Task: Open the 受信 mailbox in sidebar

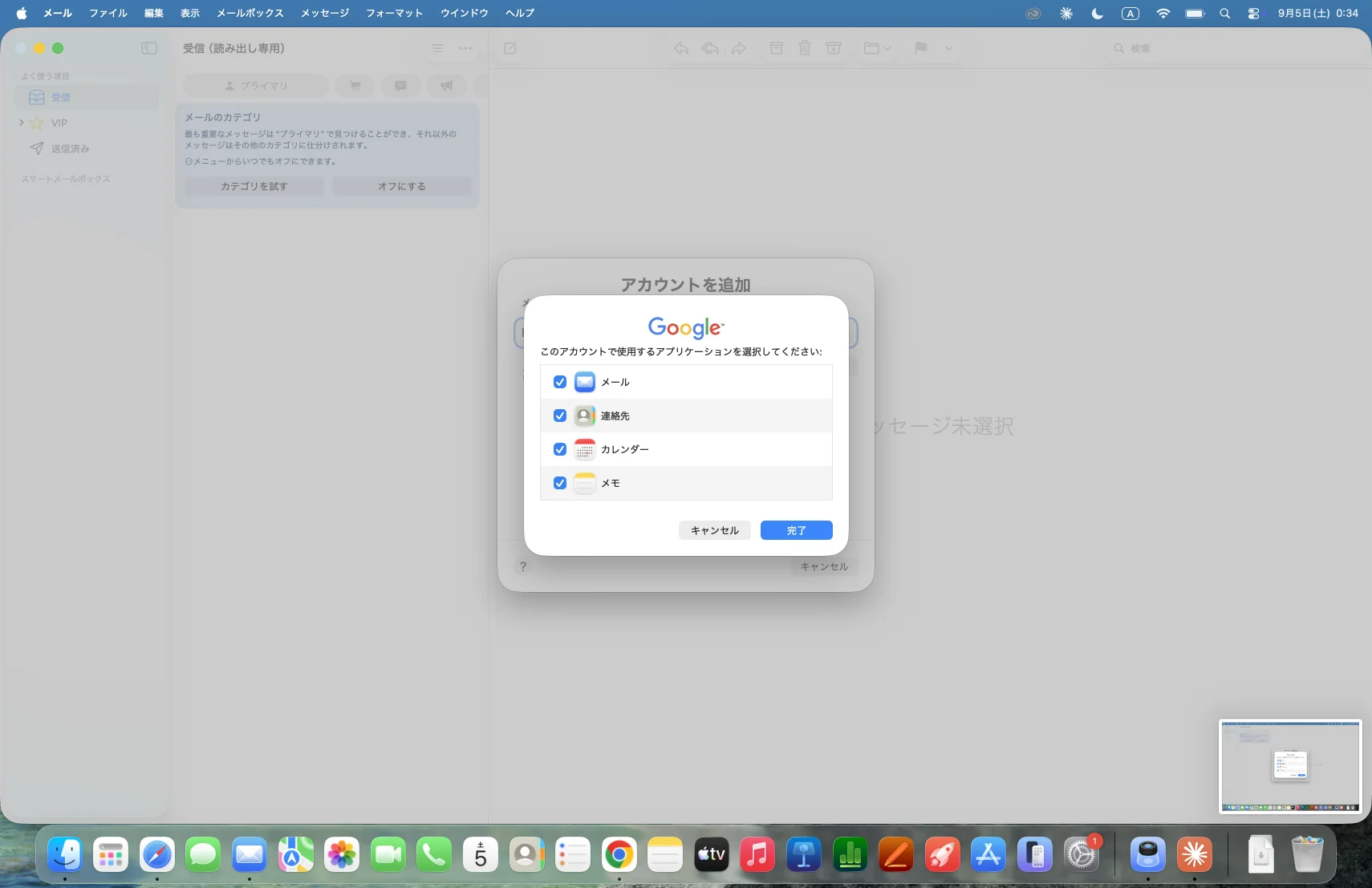Action: point(87,97)
